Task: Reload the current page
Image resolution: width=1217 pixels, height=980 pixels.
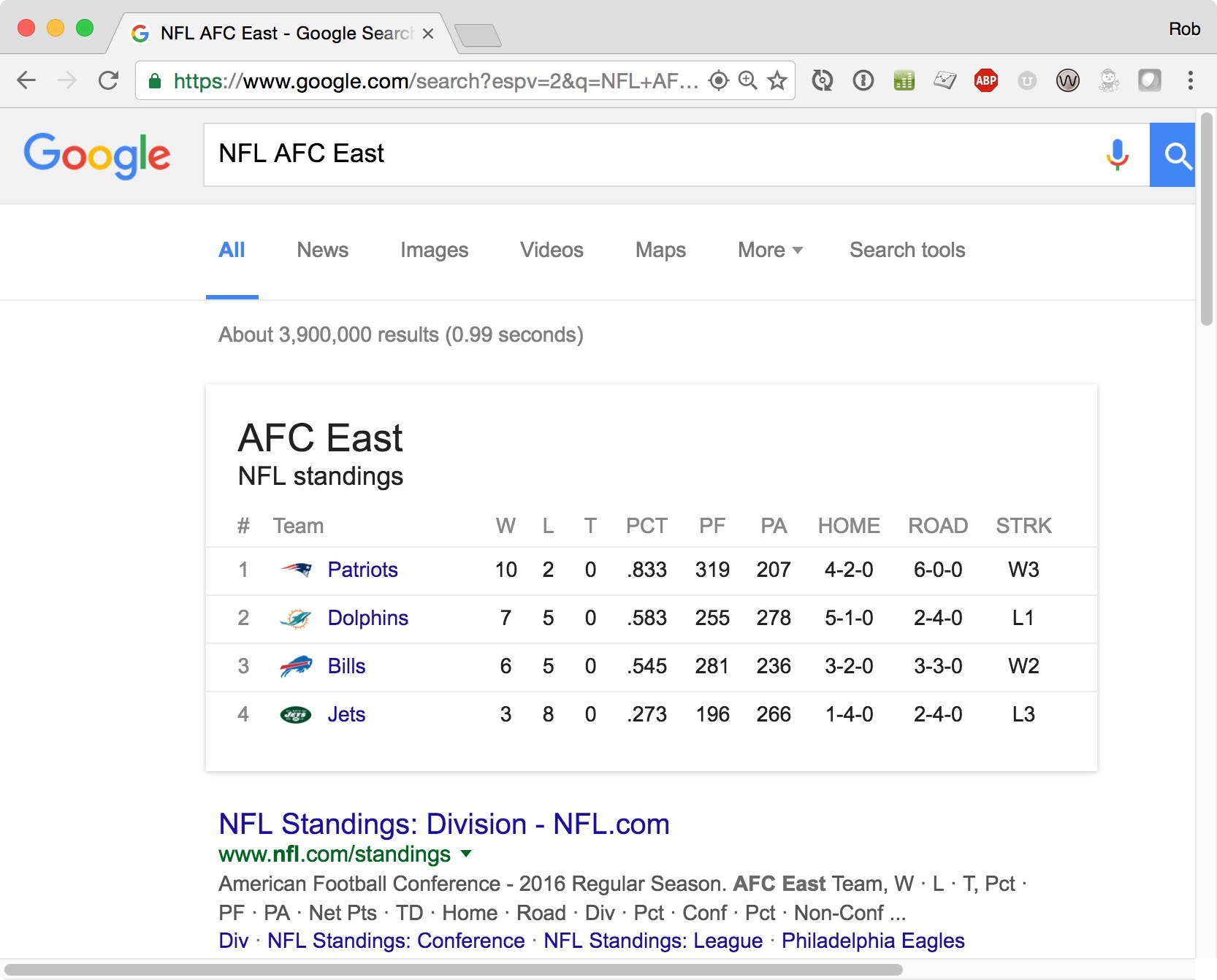Action: (x=109, y=80)
